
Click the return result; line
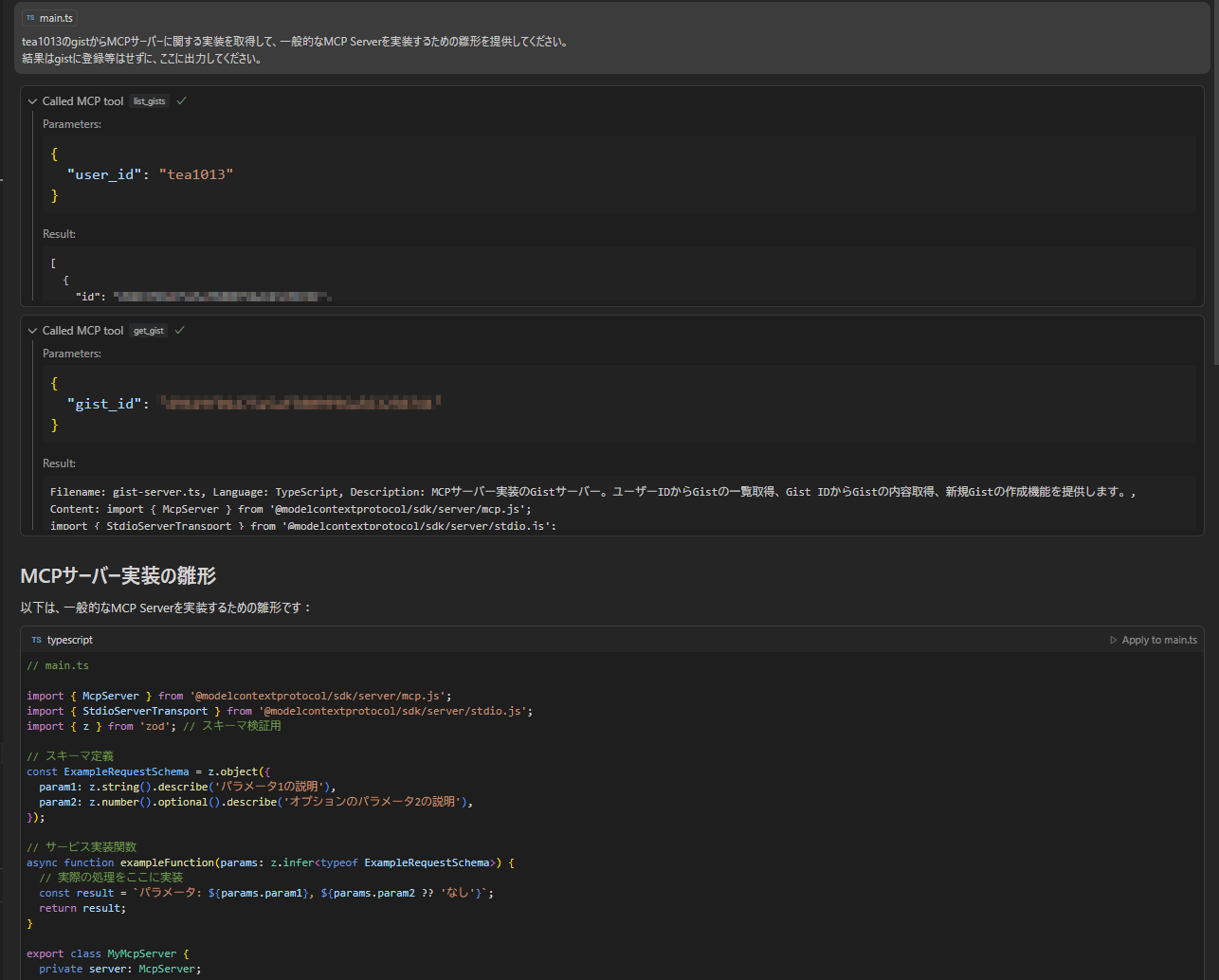pyautogui.click(x=82, y=908)
